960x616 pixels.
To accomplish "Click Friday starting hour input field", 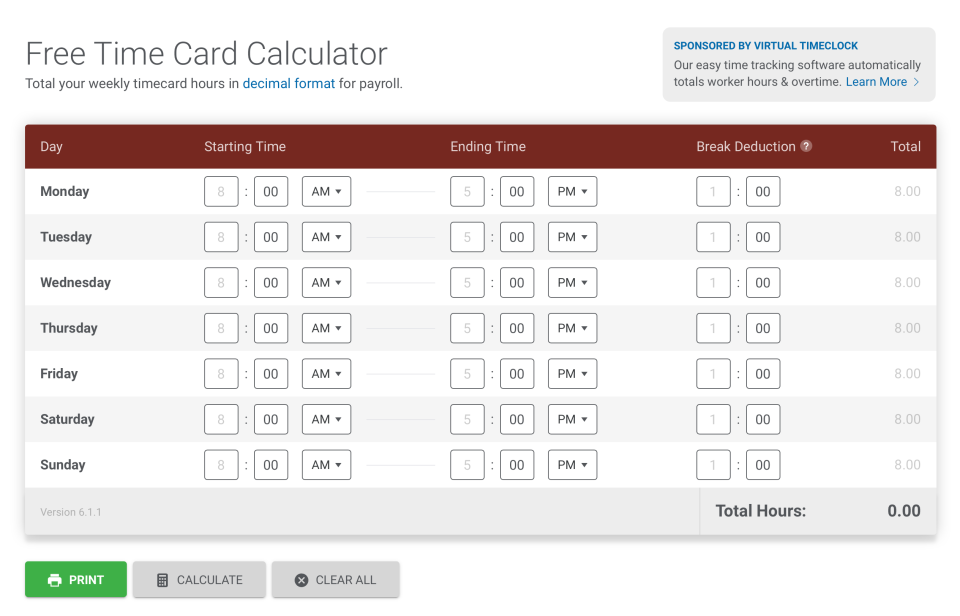I will point(221,374).
